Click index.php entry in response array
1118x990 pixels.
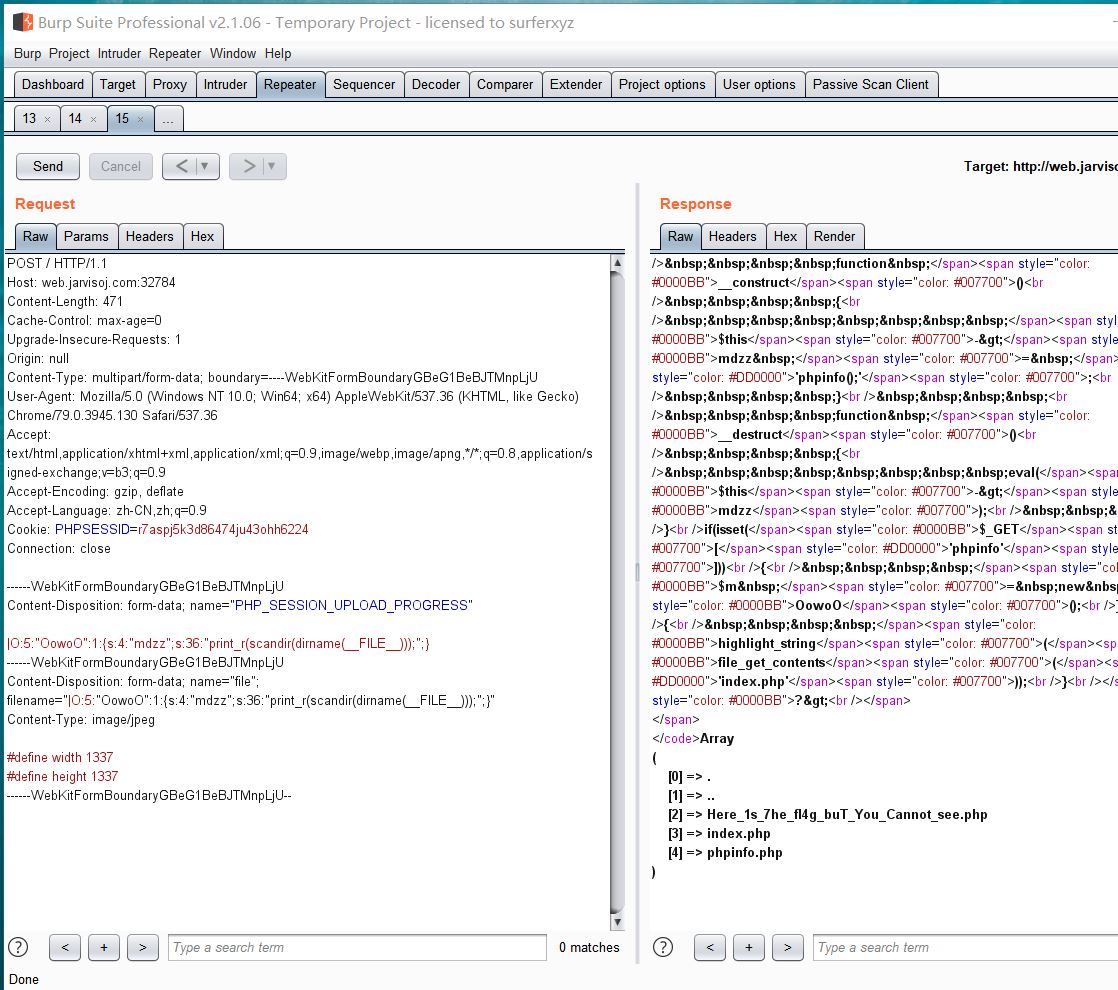(x=739, y=833)
